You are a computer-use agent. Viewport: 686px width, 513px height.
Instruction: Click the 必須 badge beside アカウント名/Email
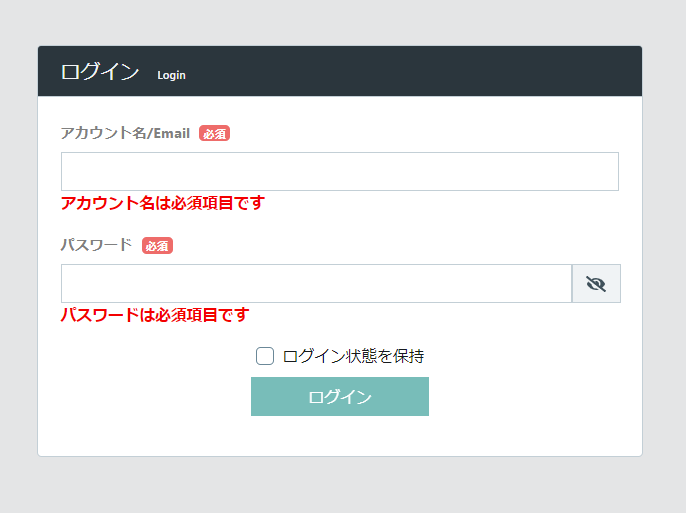click(214, 134)
